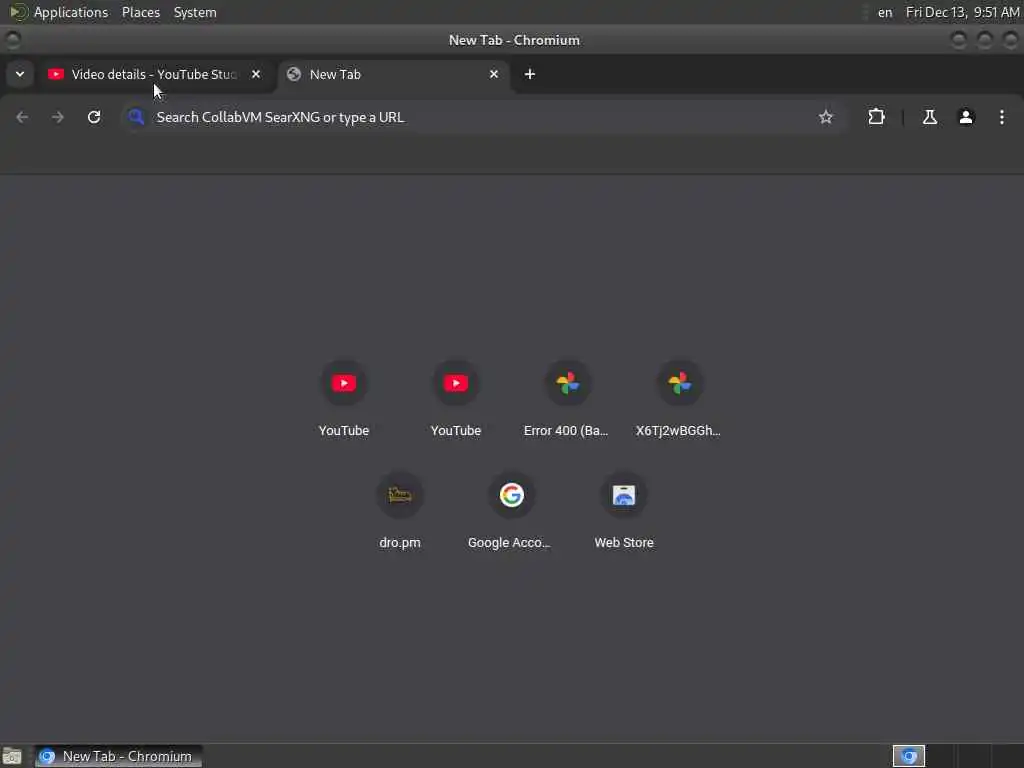
Task: Open the Error 400 shortcut tile
Action: pyautogui.click(x=567, y=398)
